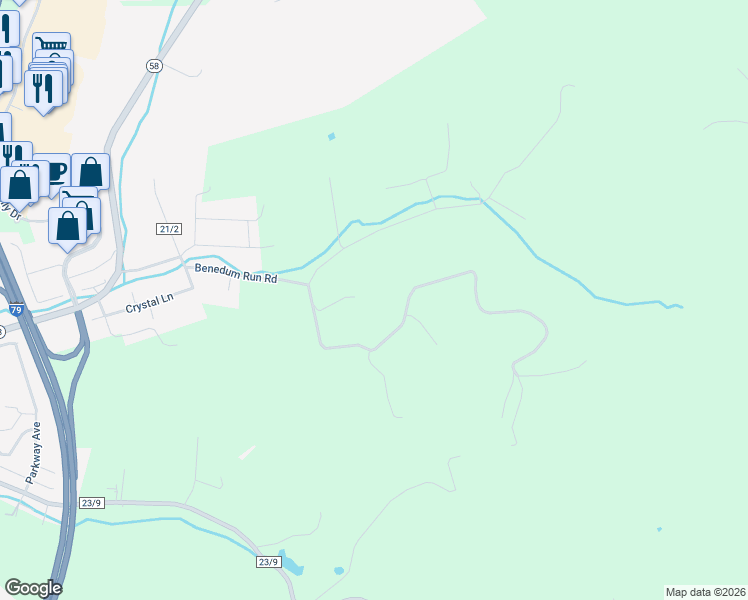The image size is (748, 600).
Task: Select the fork-and-knife marker above coffee cup
Action: 16,152
